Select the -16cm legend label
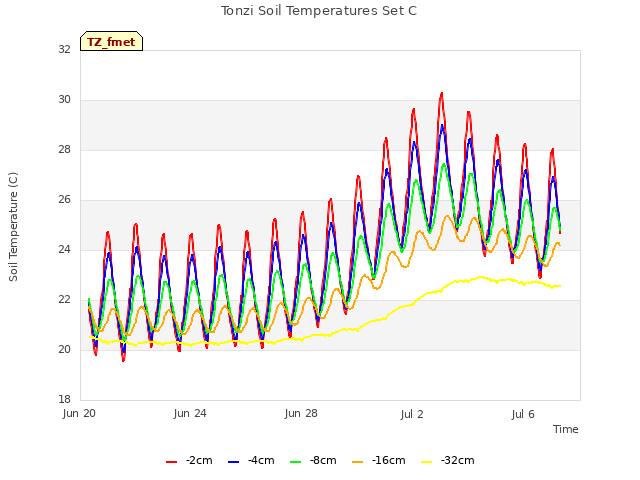This screenshot has height=480, width=640. pyautogui.click(x=389, y=460)
